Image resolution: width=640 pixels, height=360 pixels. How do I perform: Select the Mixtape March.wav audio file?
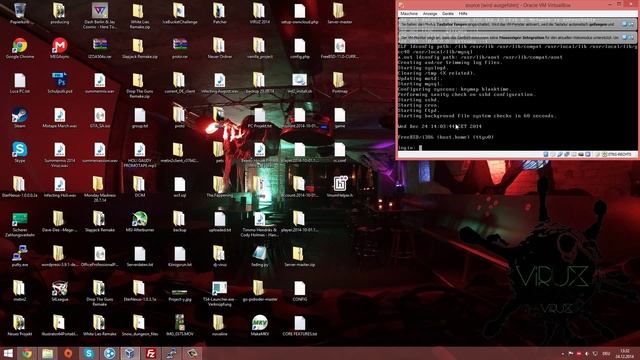(x=60, y=118)
